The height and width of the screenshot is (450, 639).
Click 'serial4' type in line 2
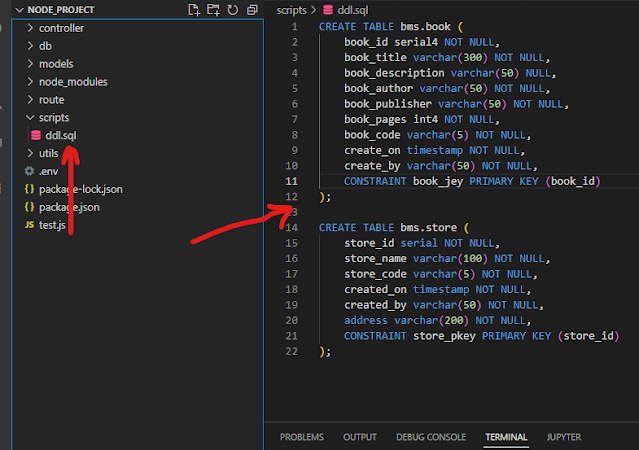(x=416, y=42)
